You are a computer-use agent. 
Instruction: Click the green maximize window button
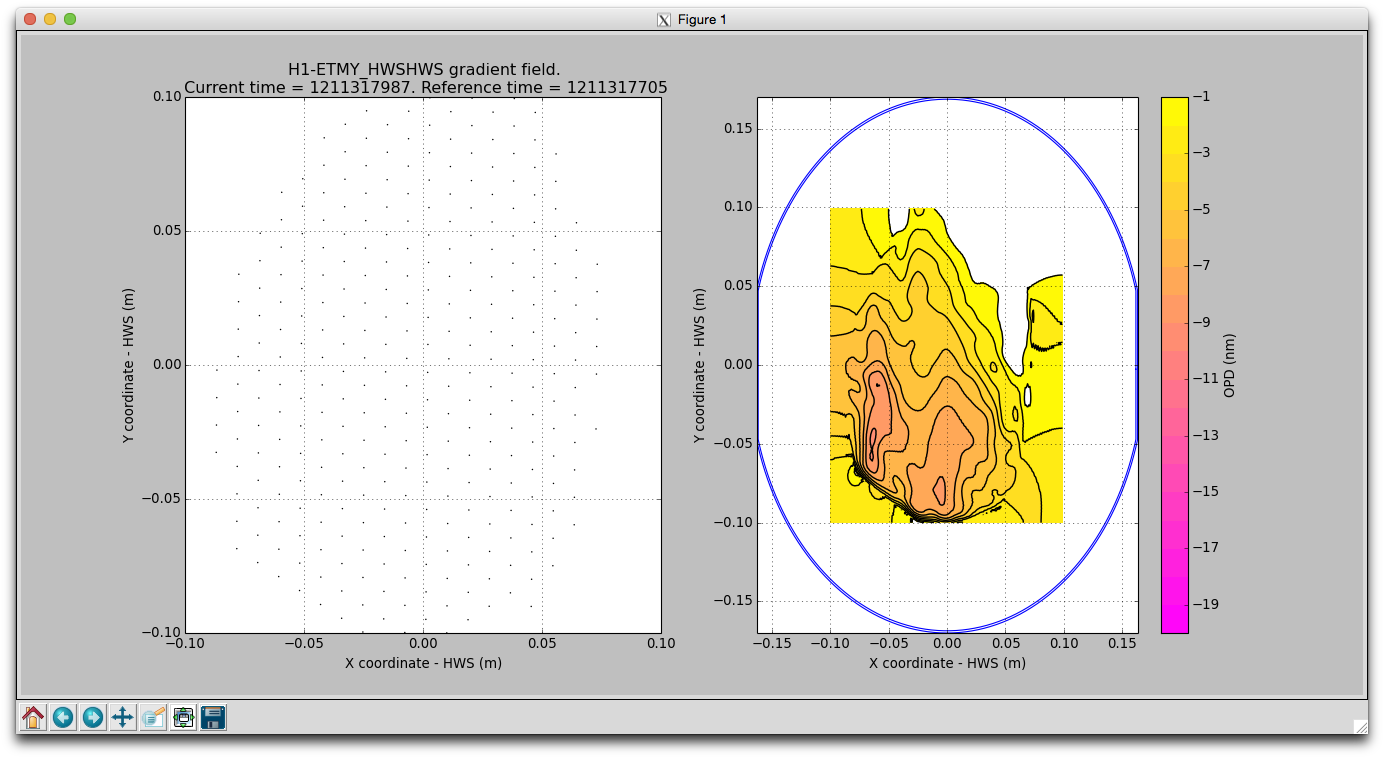[x=70, y=19]
